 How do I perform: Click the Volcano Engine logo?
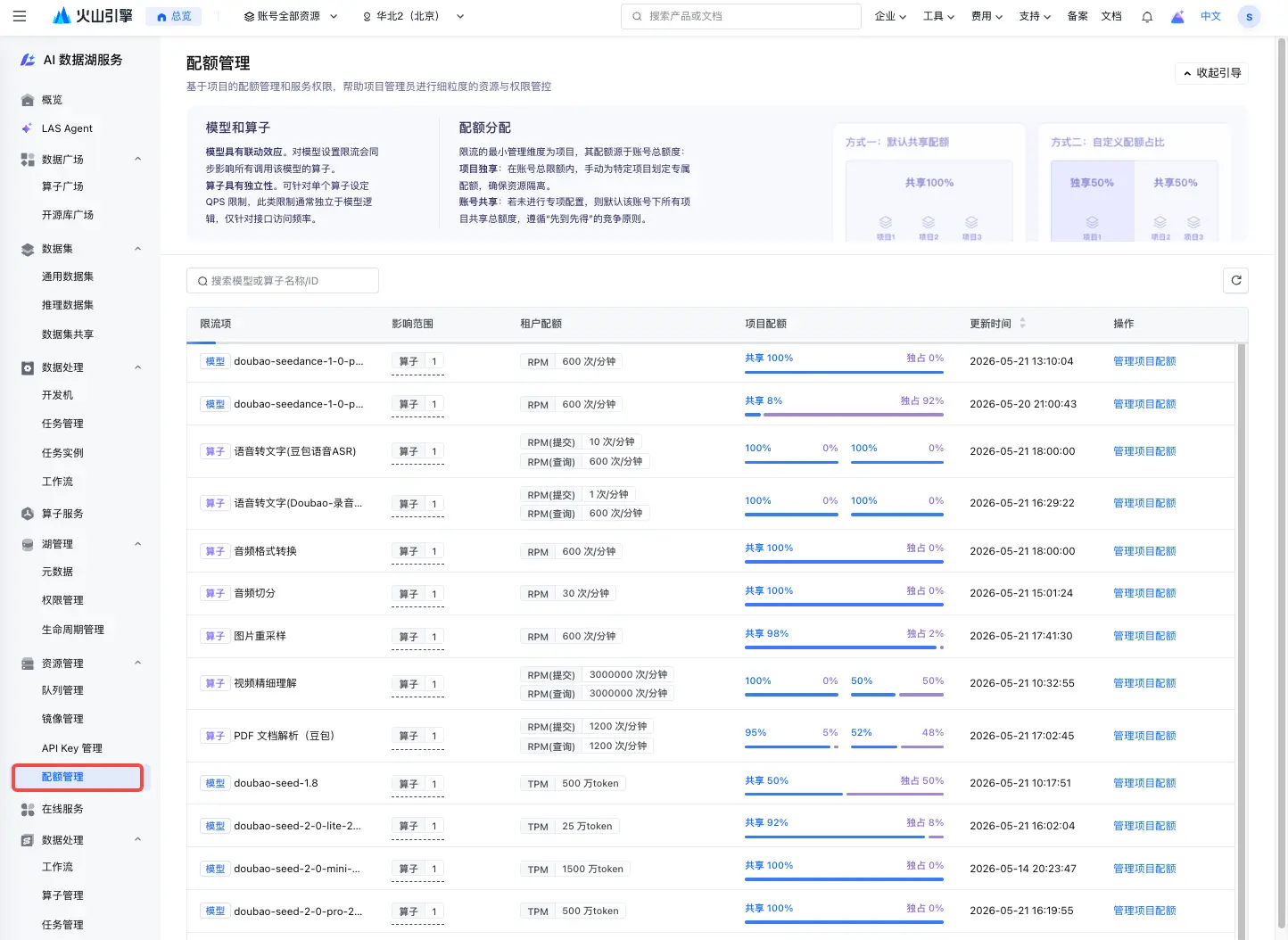pos(93,16)
